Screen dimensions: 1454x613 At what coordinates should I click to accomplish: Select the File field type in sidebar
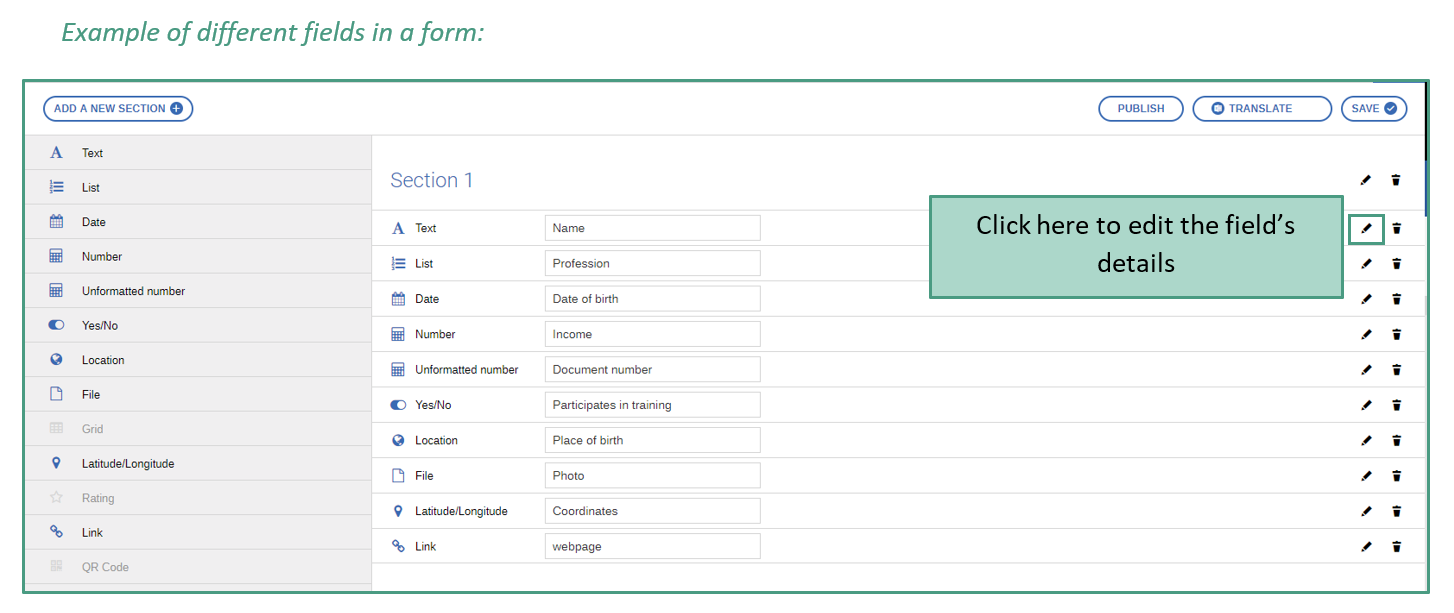click(x=198, y=395)
